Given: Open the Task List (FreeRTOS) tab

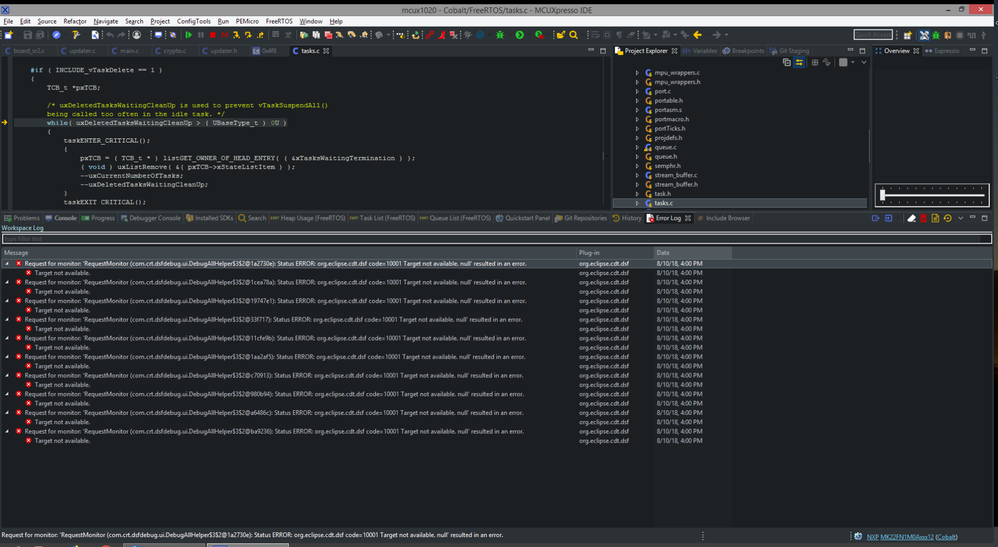Looking at the screenshot, I should tap(383, 218).
